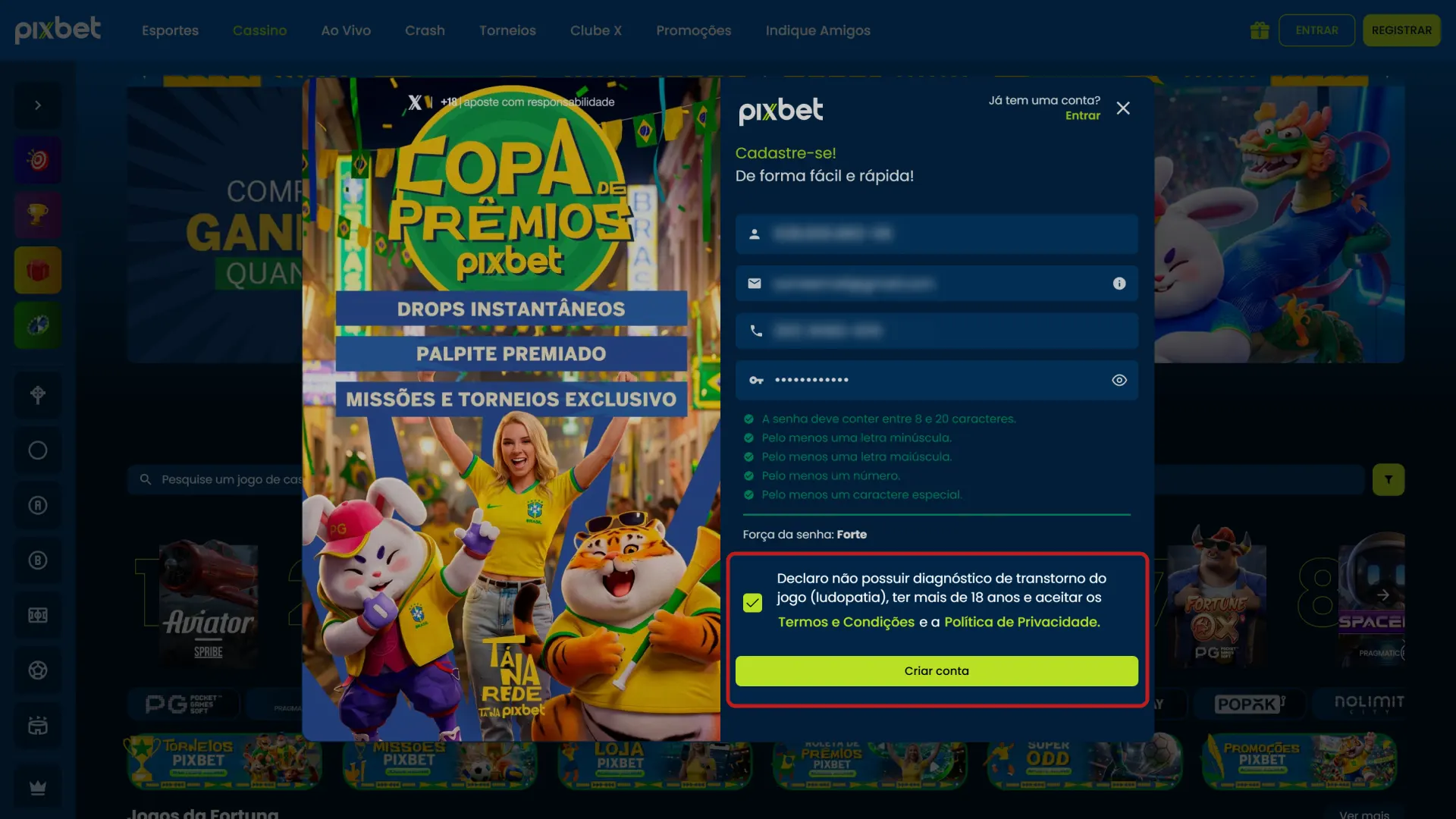This screenshot has width=1456, height=819.
Task: Open the green sidebar icon
Action: point(38,325)
